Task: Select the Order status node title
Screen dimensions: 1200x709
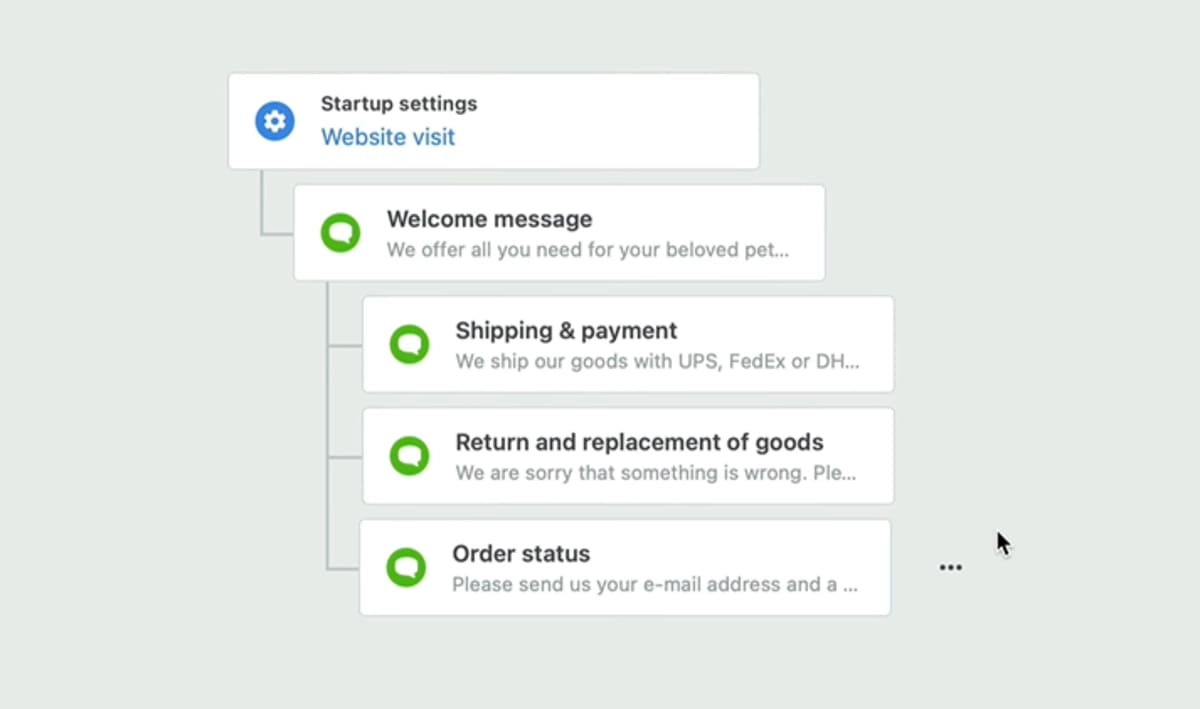Action: [521, 553]
